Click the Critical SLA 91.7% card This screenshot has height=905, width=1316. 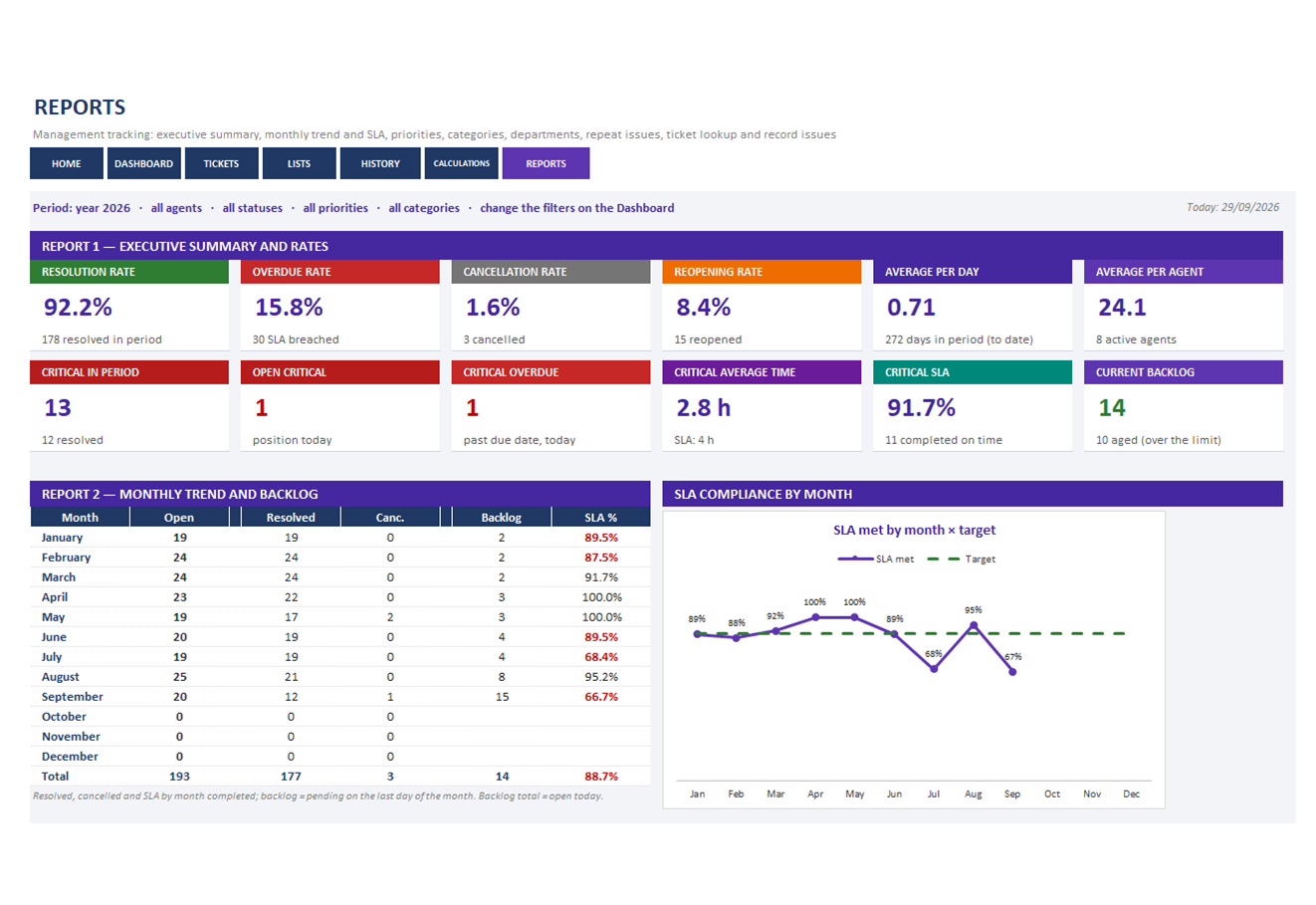pyautogui.click(x=973, y=406)
